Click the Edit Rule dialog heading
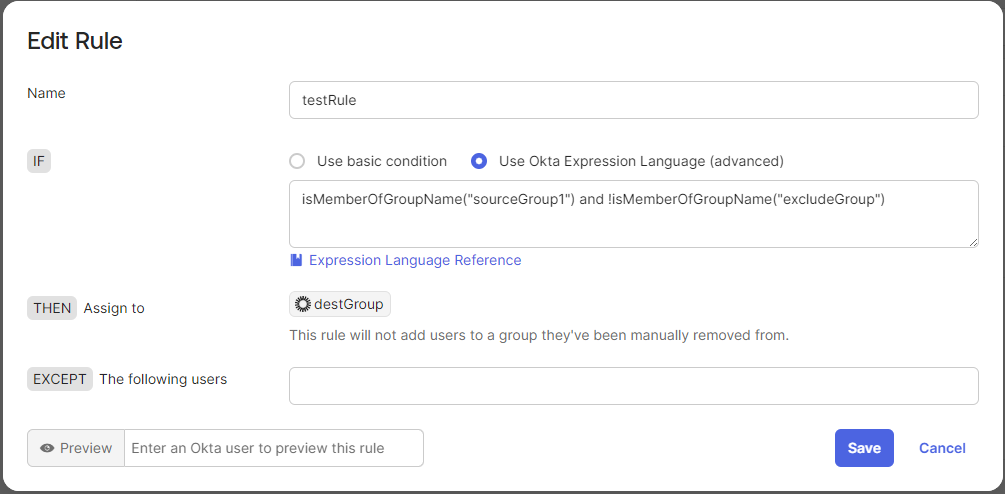This screenshot has width=1005, height=494. (x=75, y=41)
